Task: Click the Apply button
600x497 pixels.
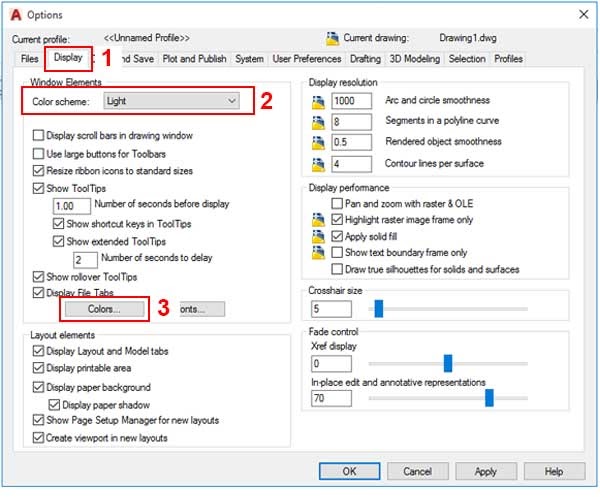Action: click(486, 471)
